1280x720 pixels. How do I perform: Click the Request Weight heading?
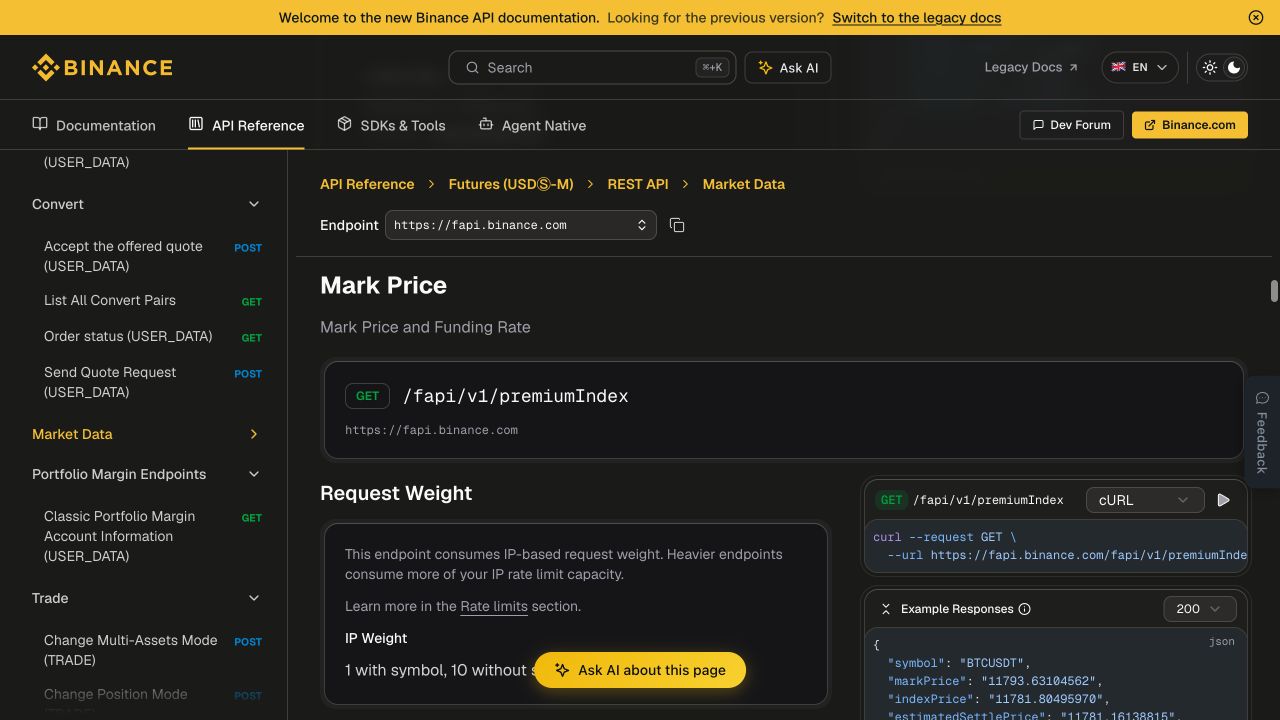tap(396, 493)
